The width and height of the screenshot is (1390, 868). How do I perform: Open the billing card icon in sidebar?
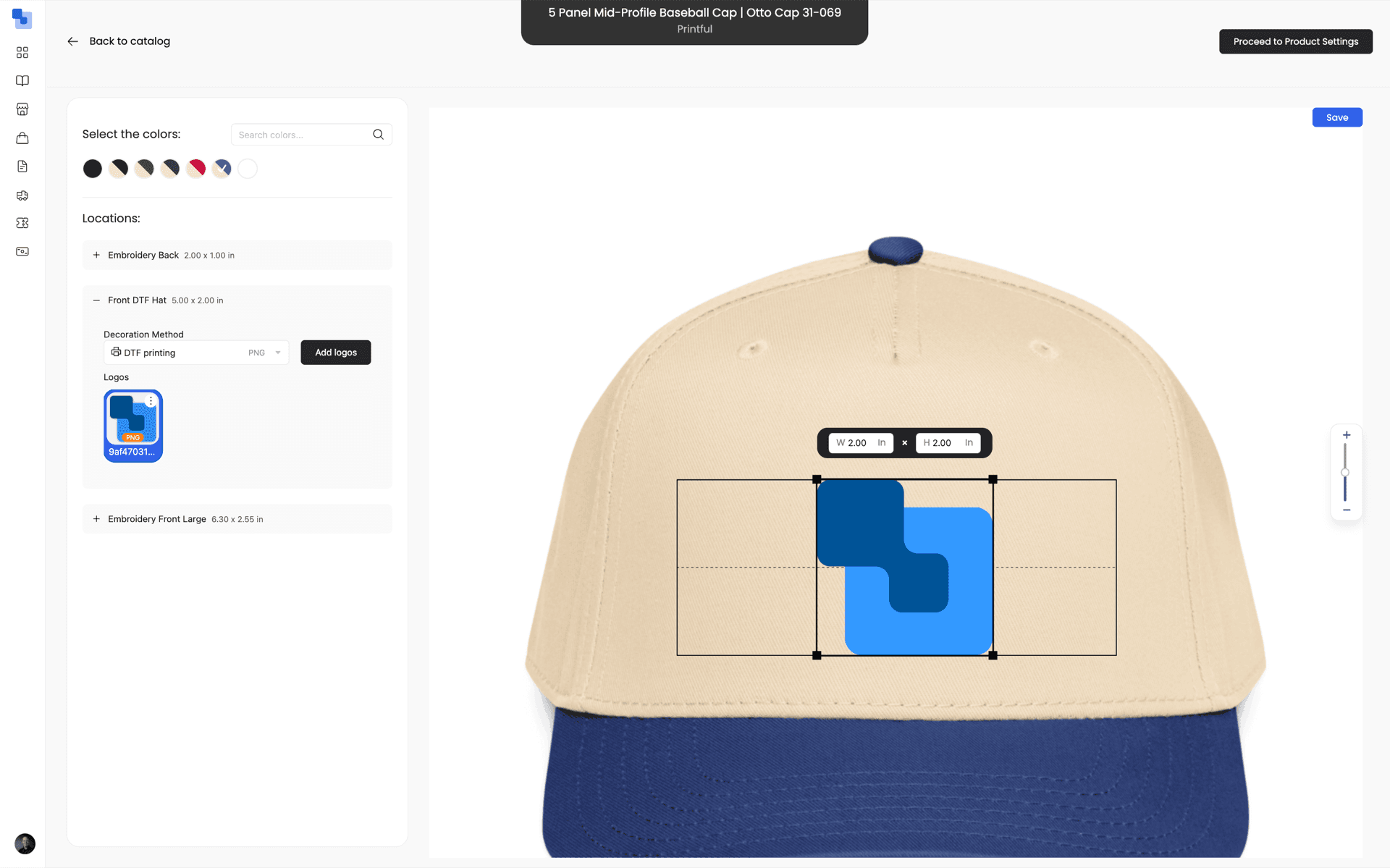22,251
